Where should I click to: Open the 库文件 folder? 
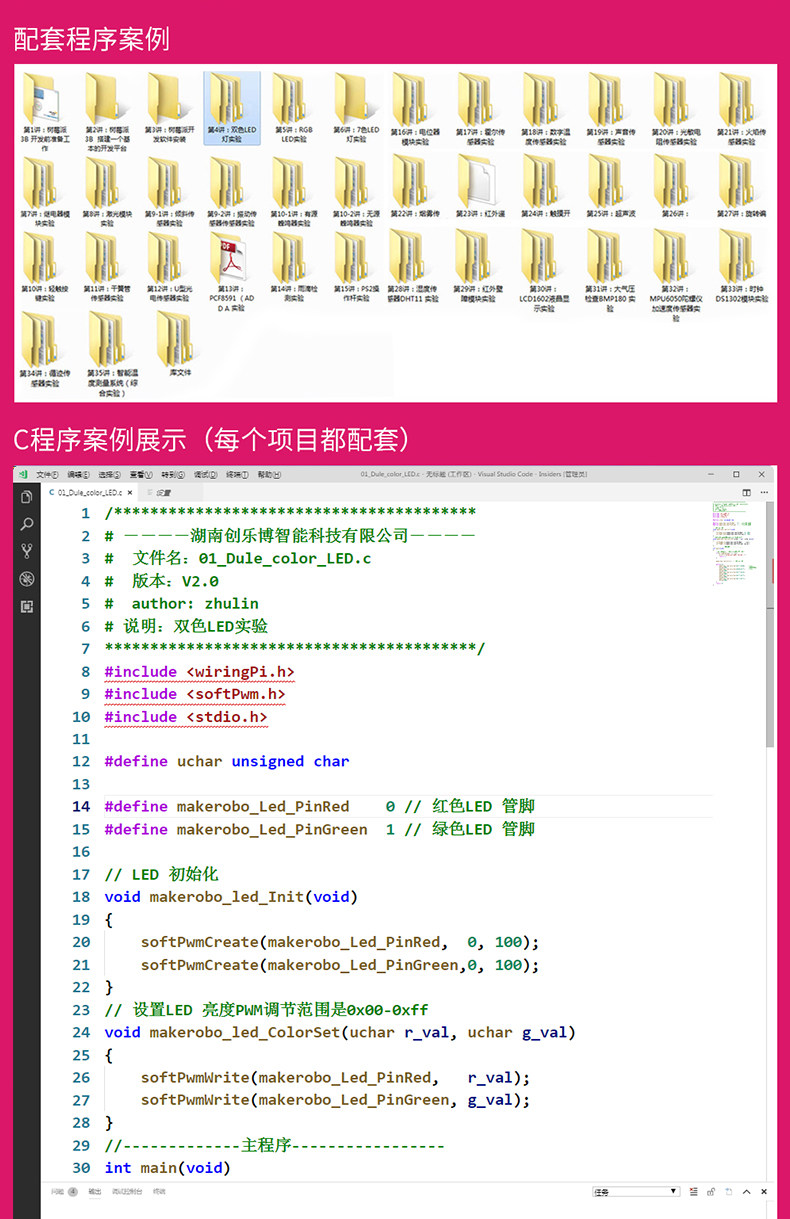click(178, 345)
